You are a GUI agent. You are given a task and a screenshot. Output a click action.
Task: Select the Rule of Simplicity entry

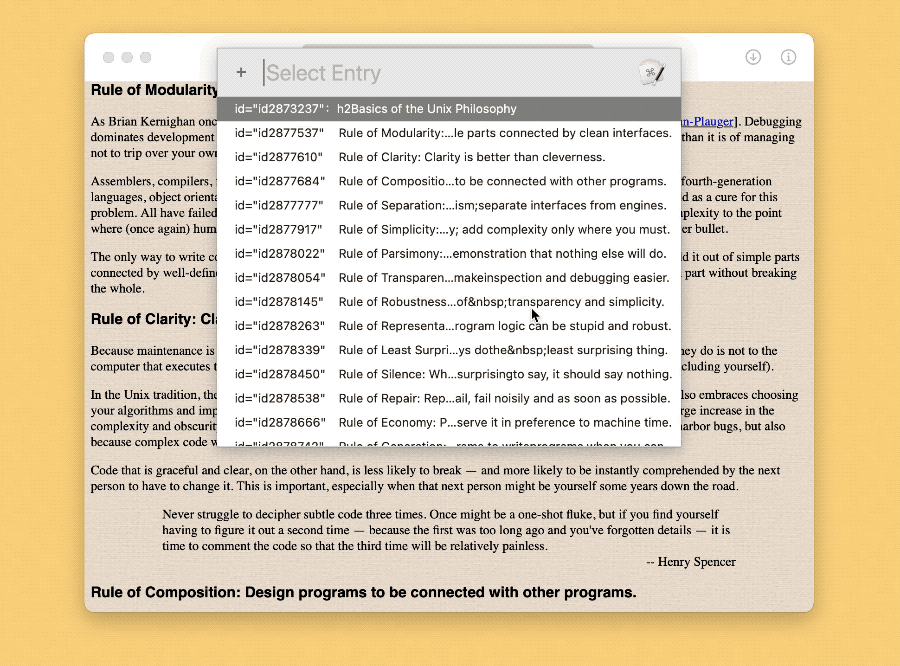pyautogui.click(x=449, y=230)
